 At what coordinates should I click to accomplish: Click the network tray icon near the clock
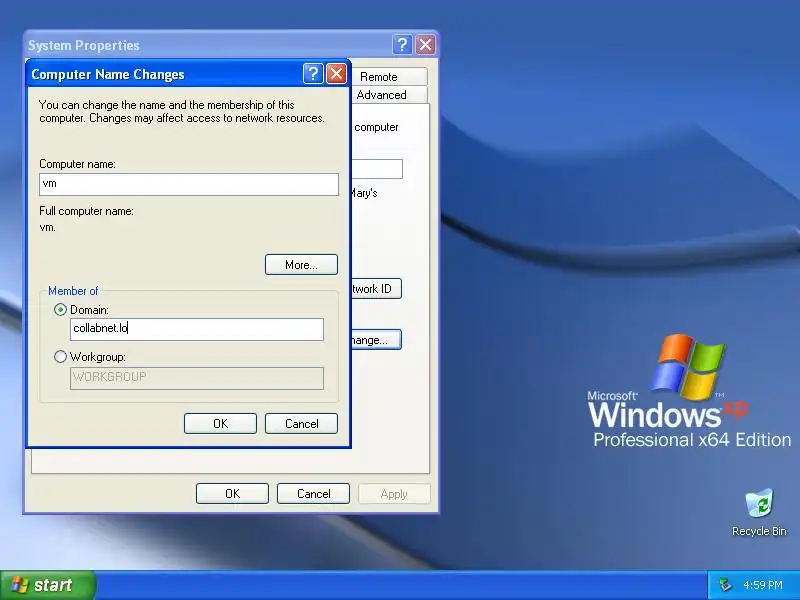click(724, 585)
